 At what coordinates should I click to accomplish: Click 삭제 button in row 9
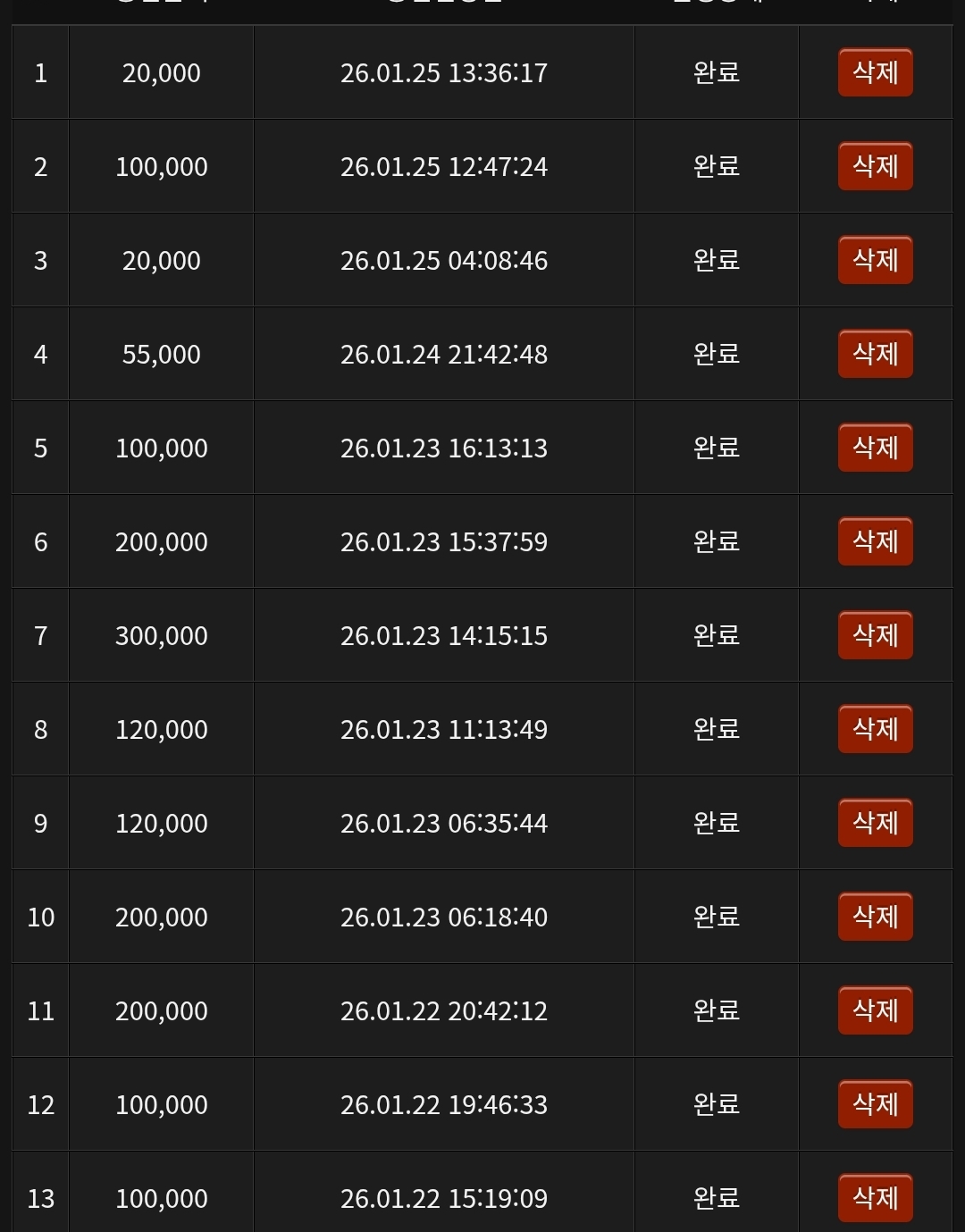coord(875,823)
